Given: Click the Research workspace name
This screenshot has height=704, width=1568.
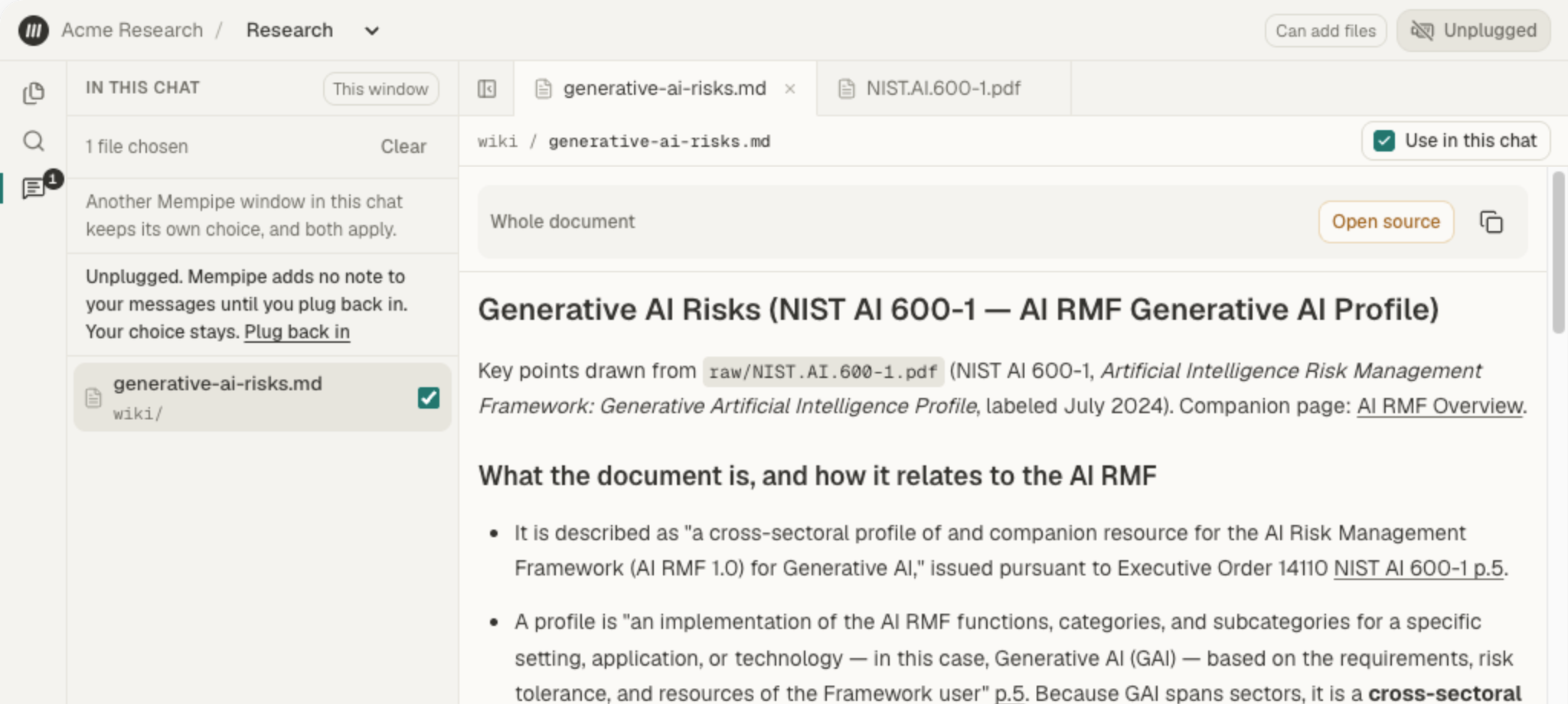Looking at the screenshot, I should 289,31.
